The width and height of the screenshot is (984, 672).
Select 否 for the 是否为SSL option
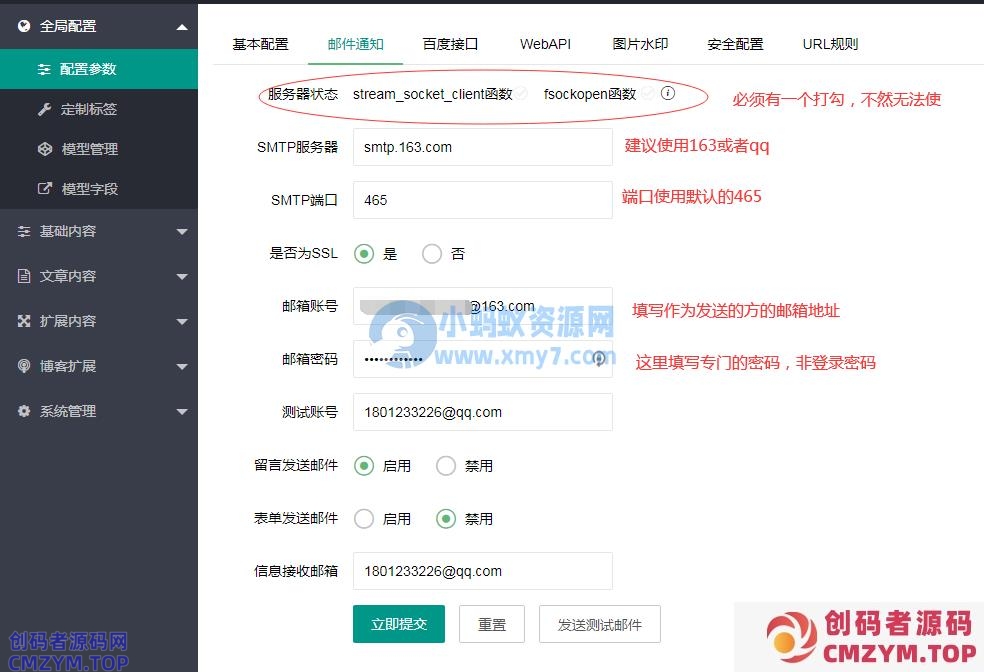[x=432, y=254]
